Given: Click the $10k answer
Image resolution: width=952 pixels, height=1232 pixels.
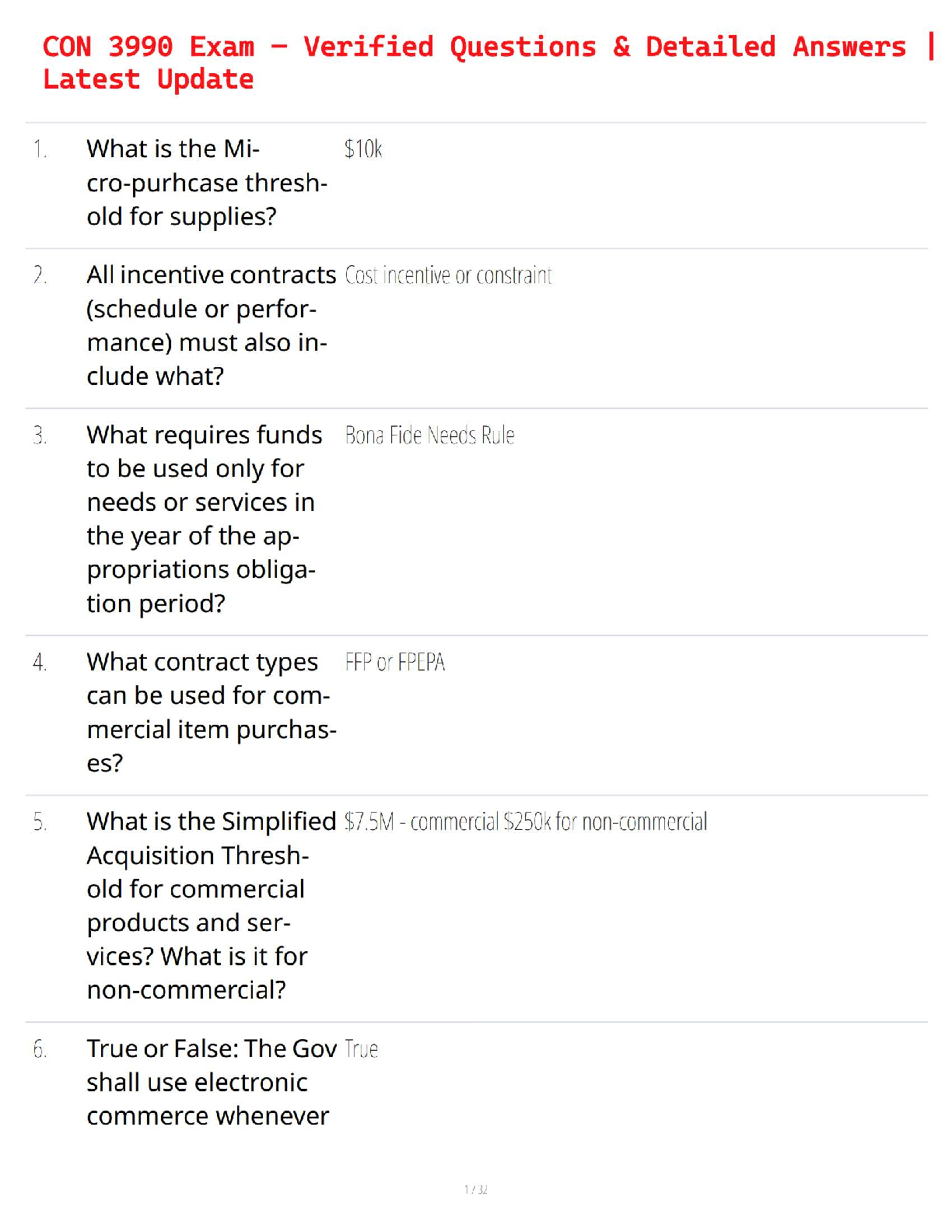Looking at the screenshot, I should pos(363,149).
